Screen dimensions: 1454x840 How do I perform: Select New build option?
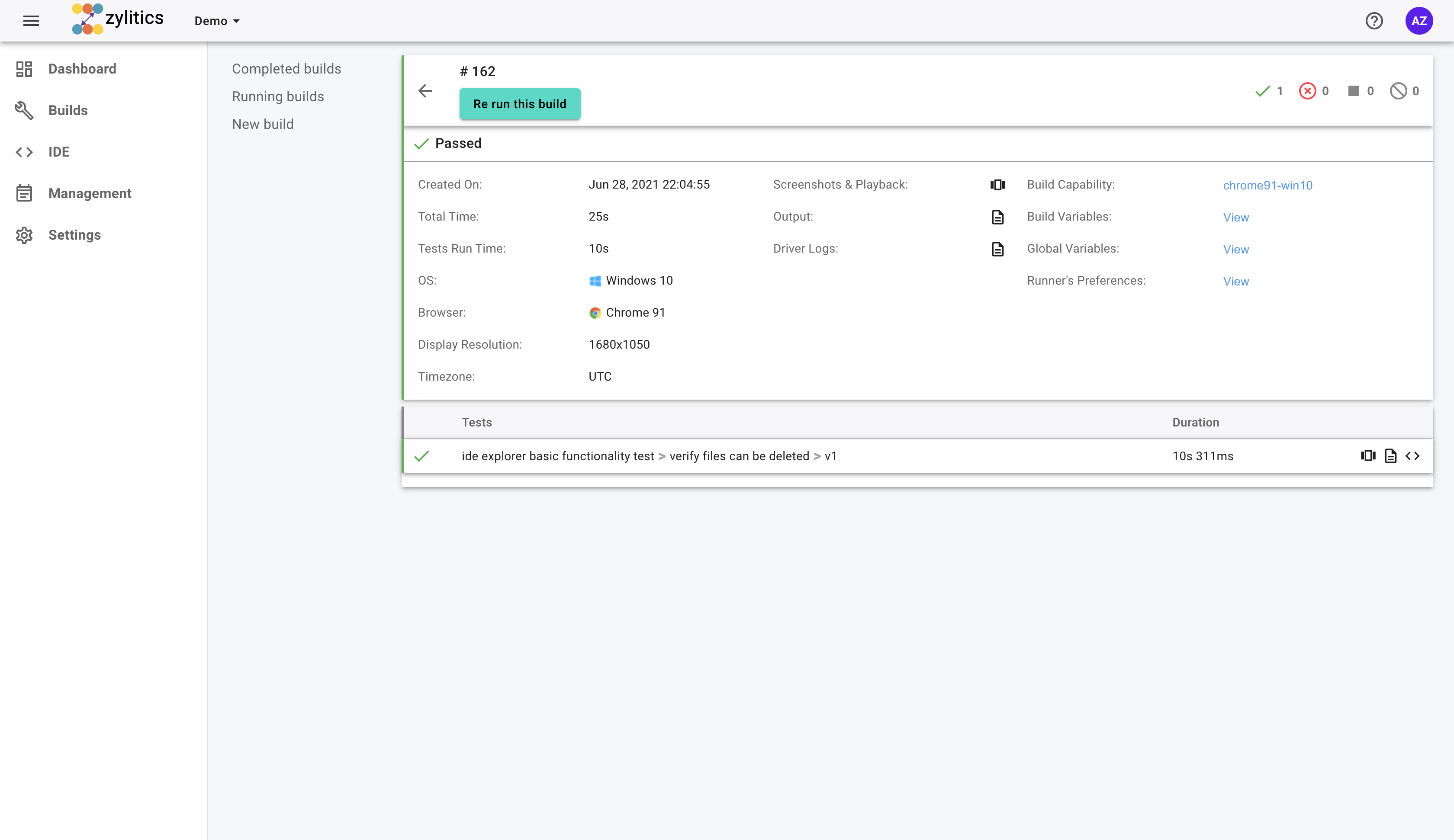pyautogui.click(x=263, y=124)
